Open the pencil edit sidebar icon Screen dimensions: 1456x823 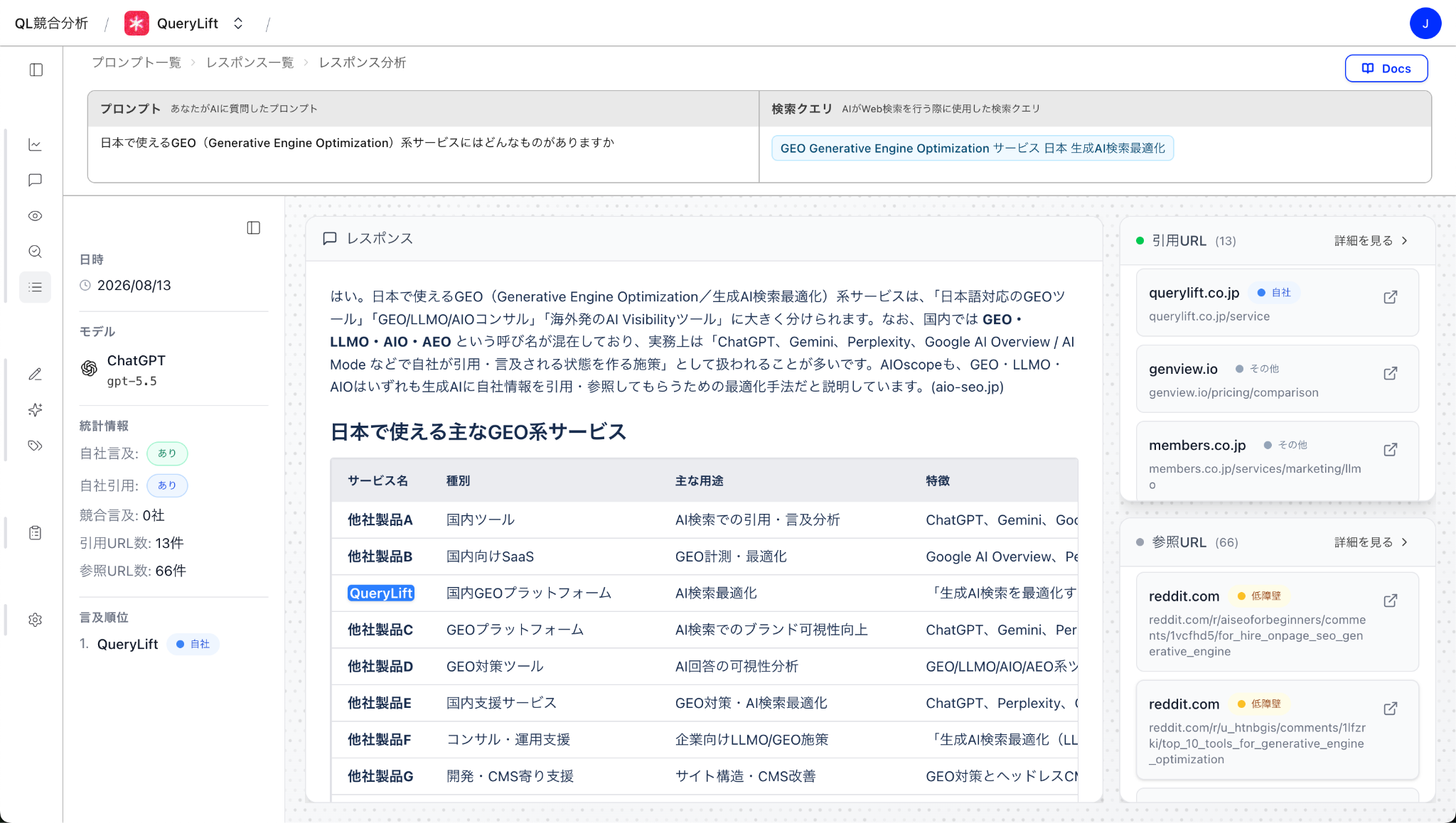35,375
